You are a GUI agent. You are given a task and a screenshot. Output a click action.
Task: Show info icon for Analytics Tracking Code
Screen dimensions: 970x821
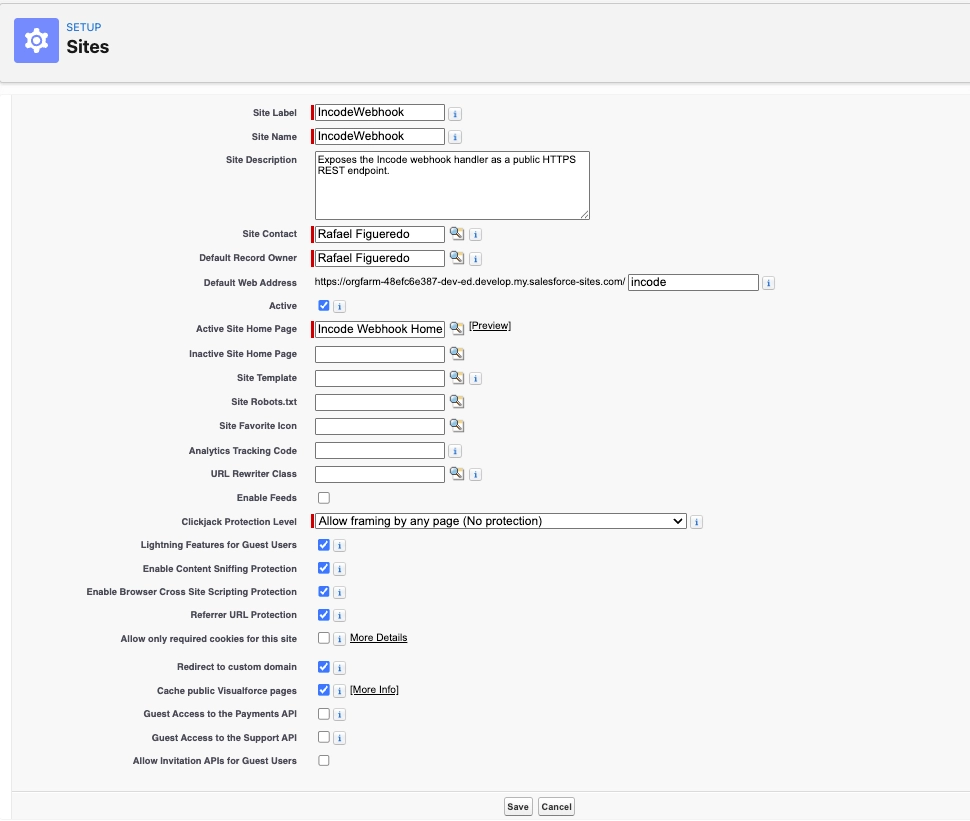455,452
